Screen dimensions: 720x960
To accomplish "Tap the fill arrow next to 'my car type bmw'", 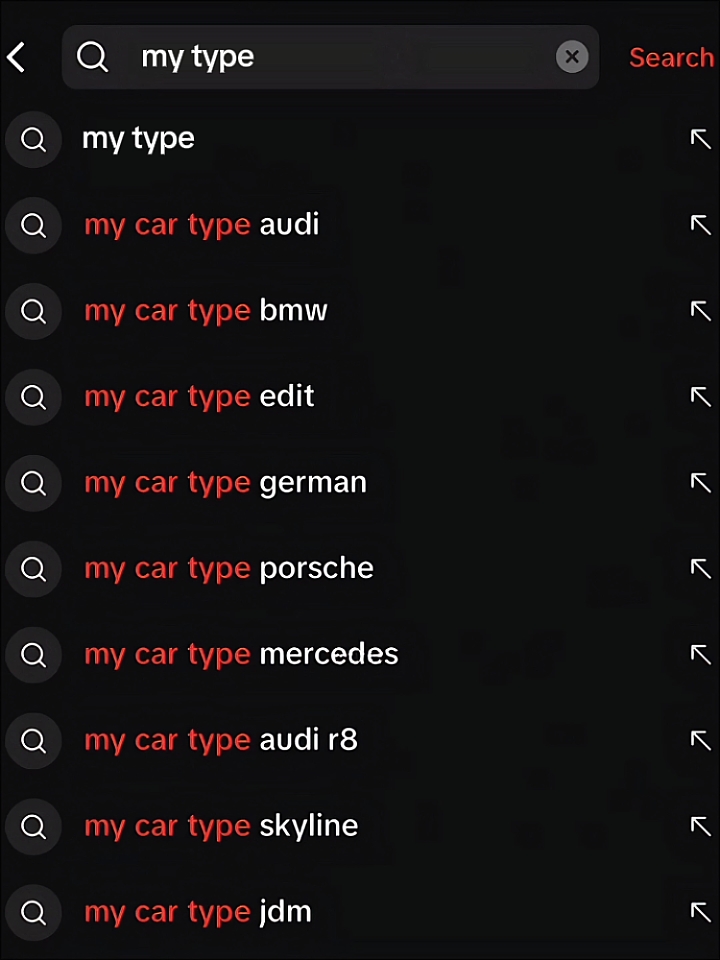I will coord(701,311).
